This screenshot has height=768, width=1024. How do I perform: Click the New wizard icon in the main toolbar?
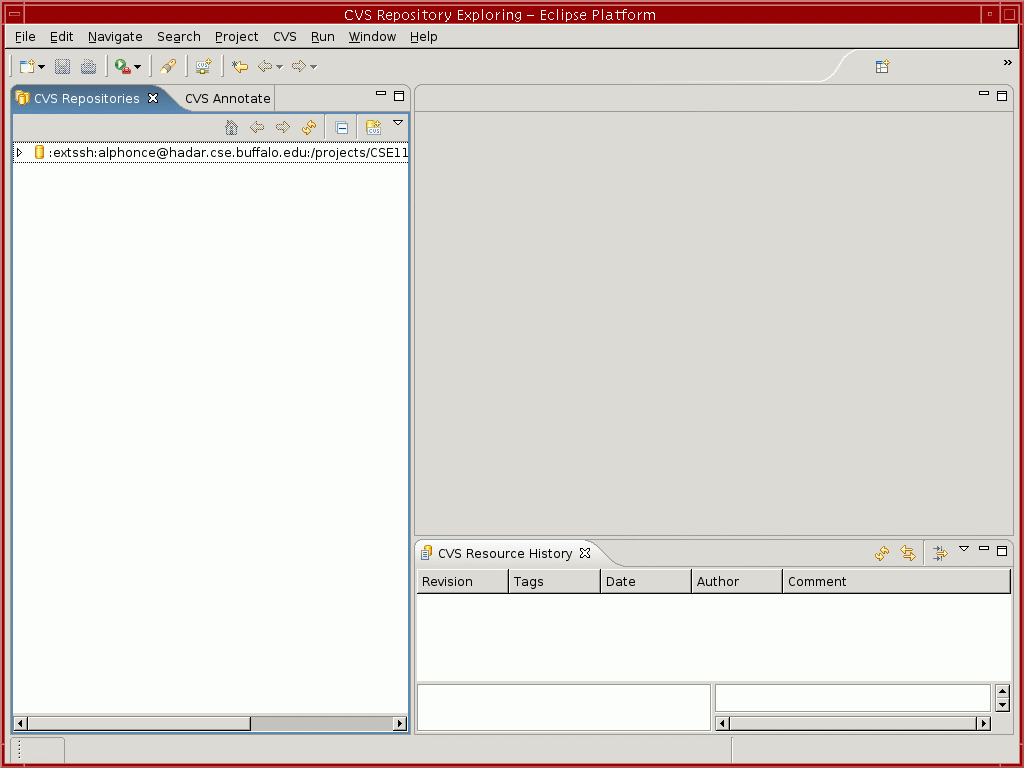click(27, 66)
